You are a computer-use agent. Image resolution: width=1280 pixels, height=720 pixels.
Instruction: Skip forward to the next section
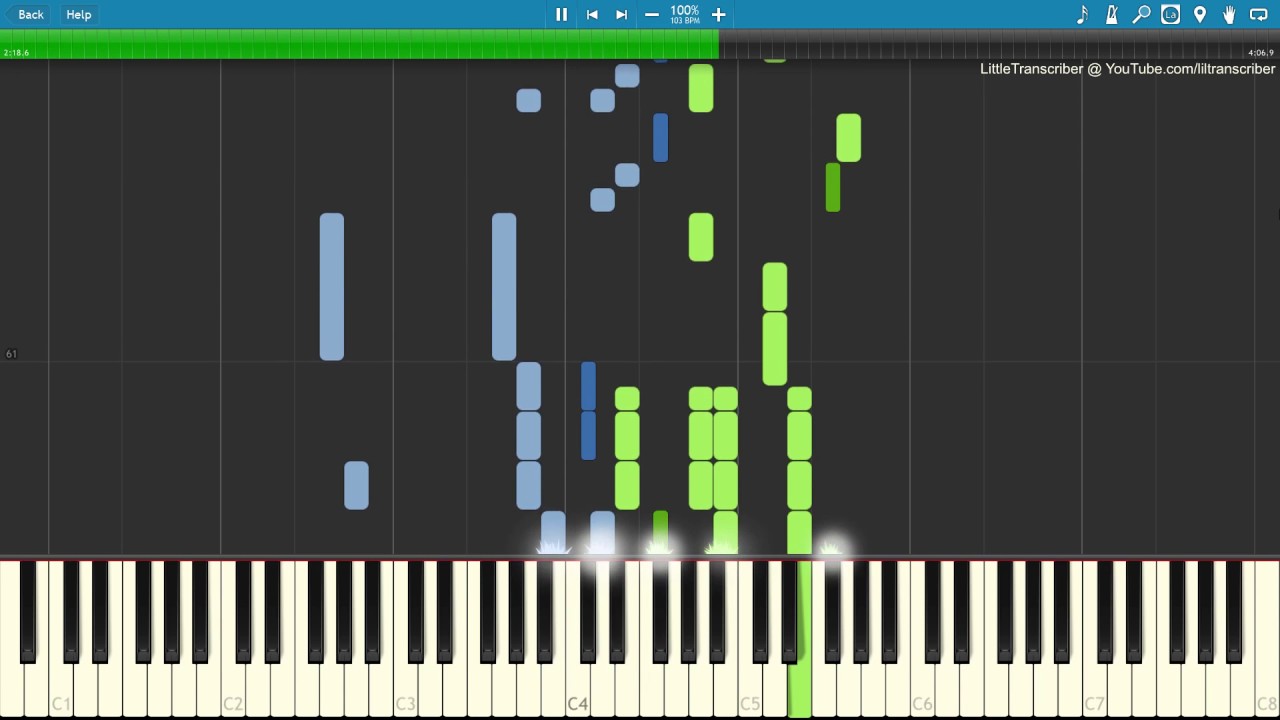(x=621, y=14)
